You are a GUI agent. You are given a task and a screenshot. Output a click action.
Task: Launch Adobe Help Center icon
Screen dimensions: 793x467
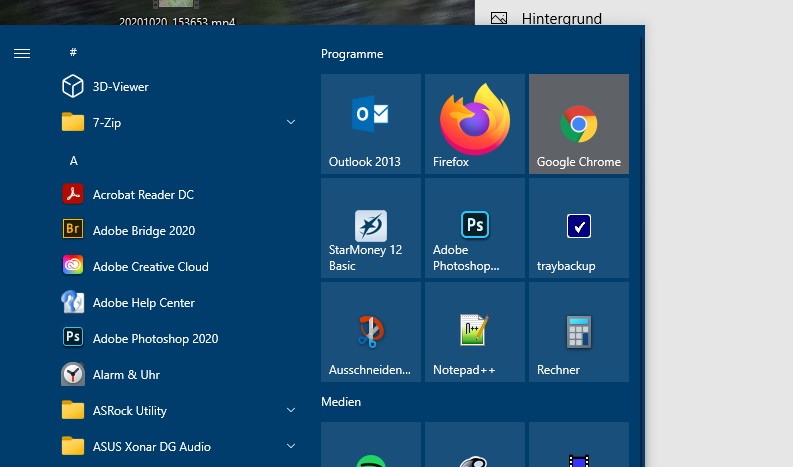(73, 302)
